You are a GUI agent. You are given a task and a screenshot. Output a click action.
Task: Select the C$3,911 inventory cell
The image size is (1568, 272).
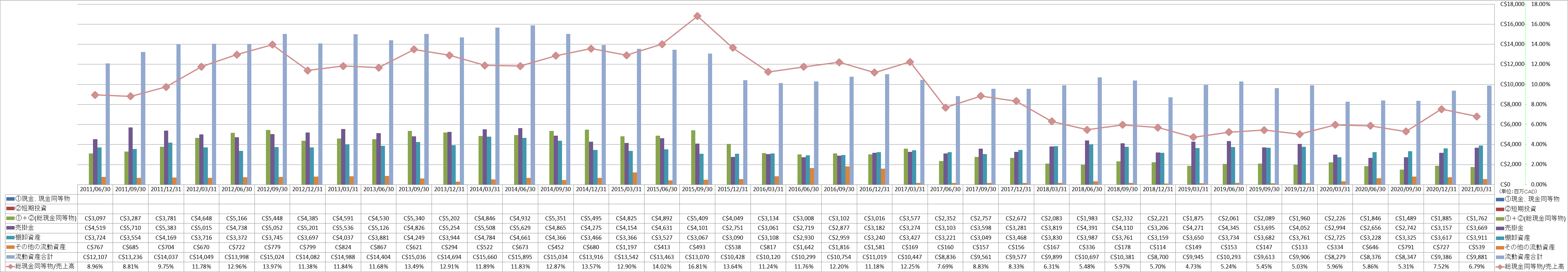(x=1477, y=238)
